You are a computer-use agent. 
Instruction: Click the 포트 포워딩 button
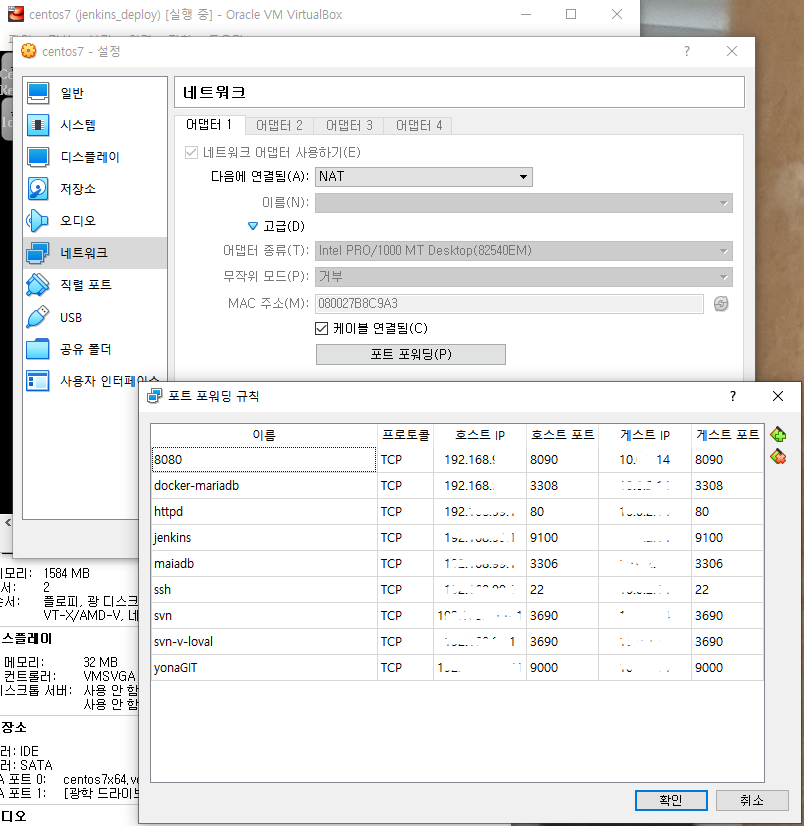pyautogui.click(x=410, y=354)
